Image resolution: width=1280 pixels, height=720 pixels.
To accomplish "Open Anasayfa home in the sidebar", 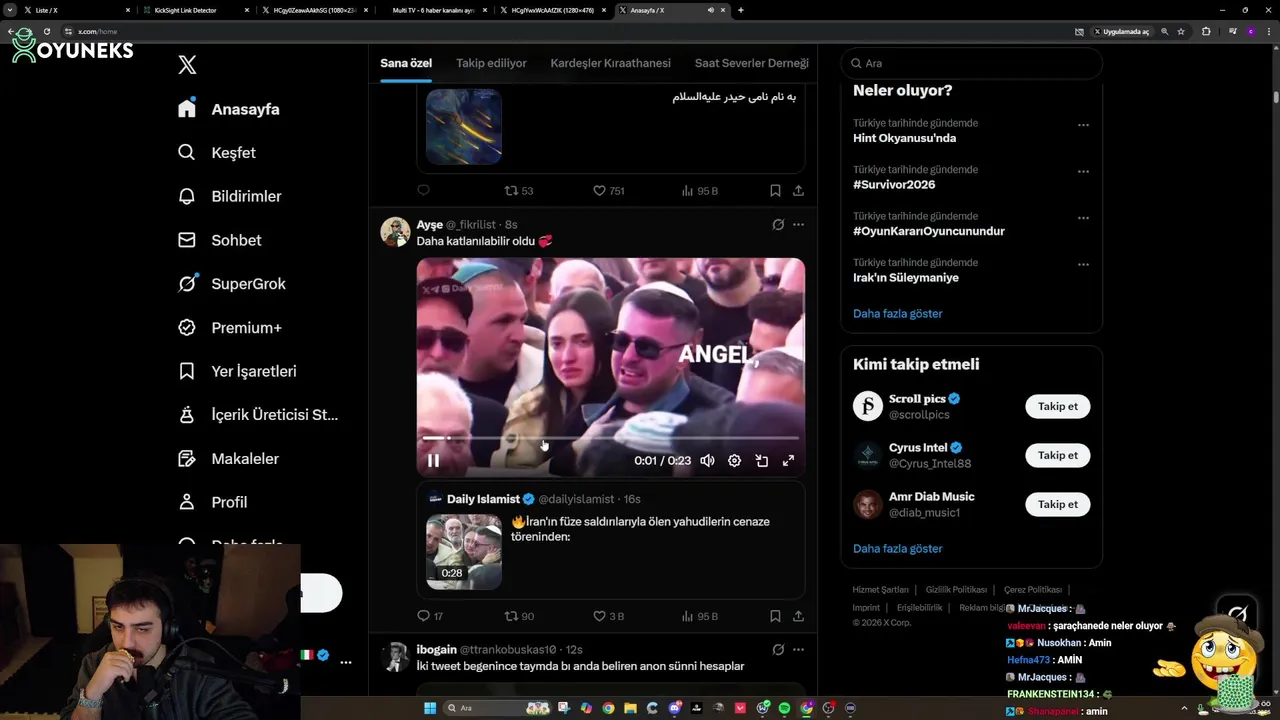I will (229, 109).
